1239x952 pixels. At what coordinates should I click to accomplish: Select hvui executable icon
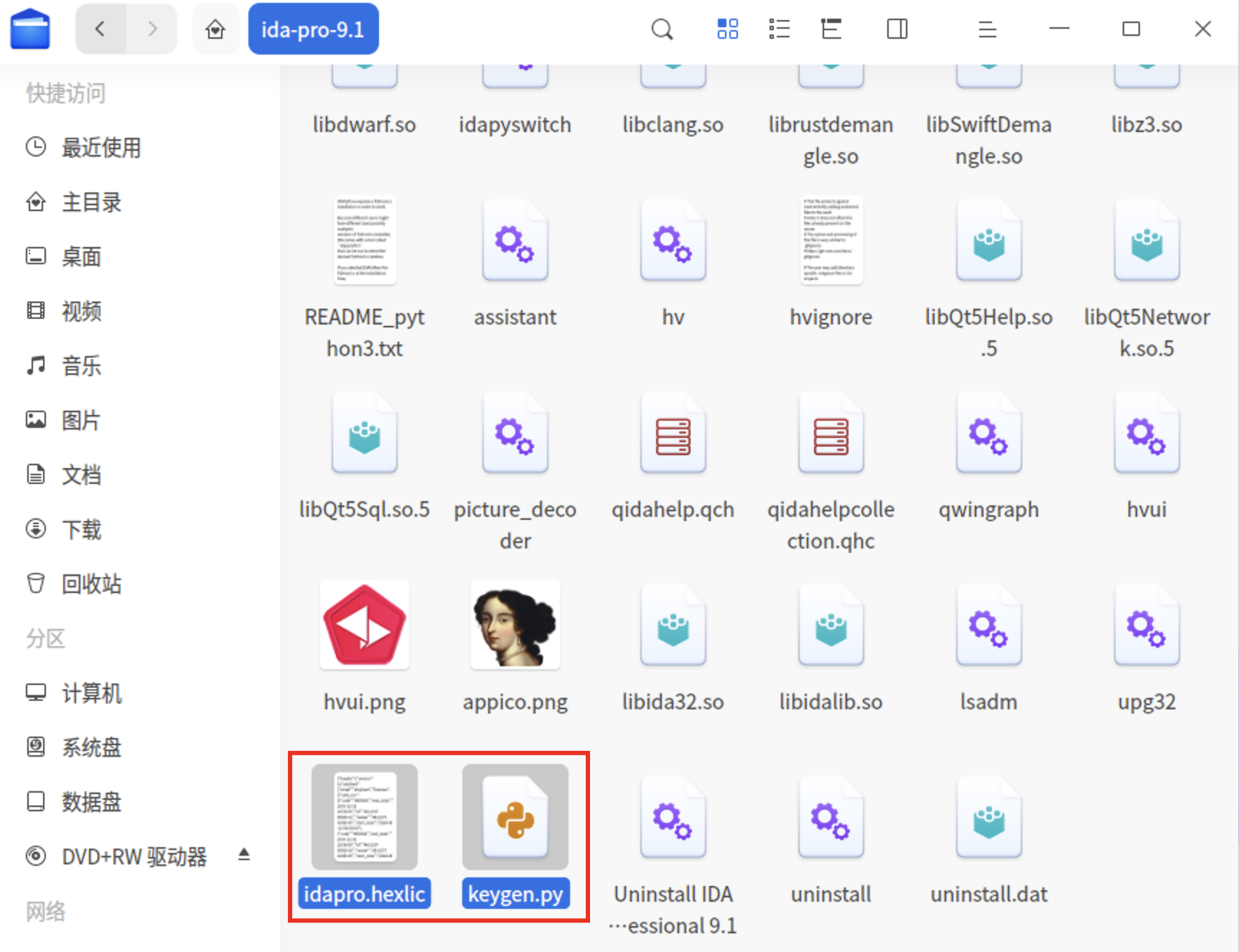[1147, 433]
